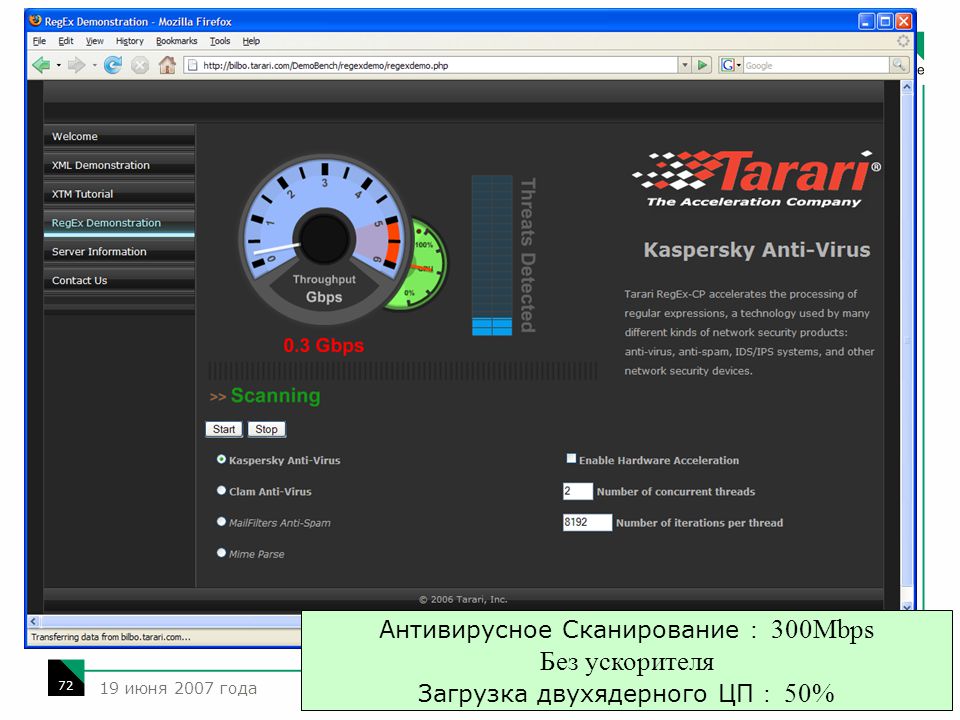Expand the address bar URL history dropdown

(x=685, y=65)
